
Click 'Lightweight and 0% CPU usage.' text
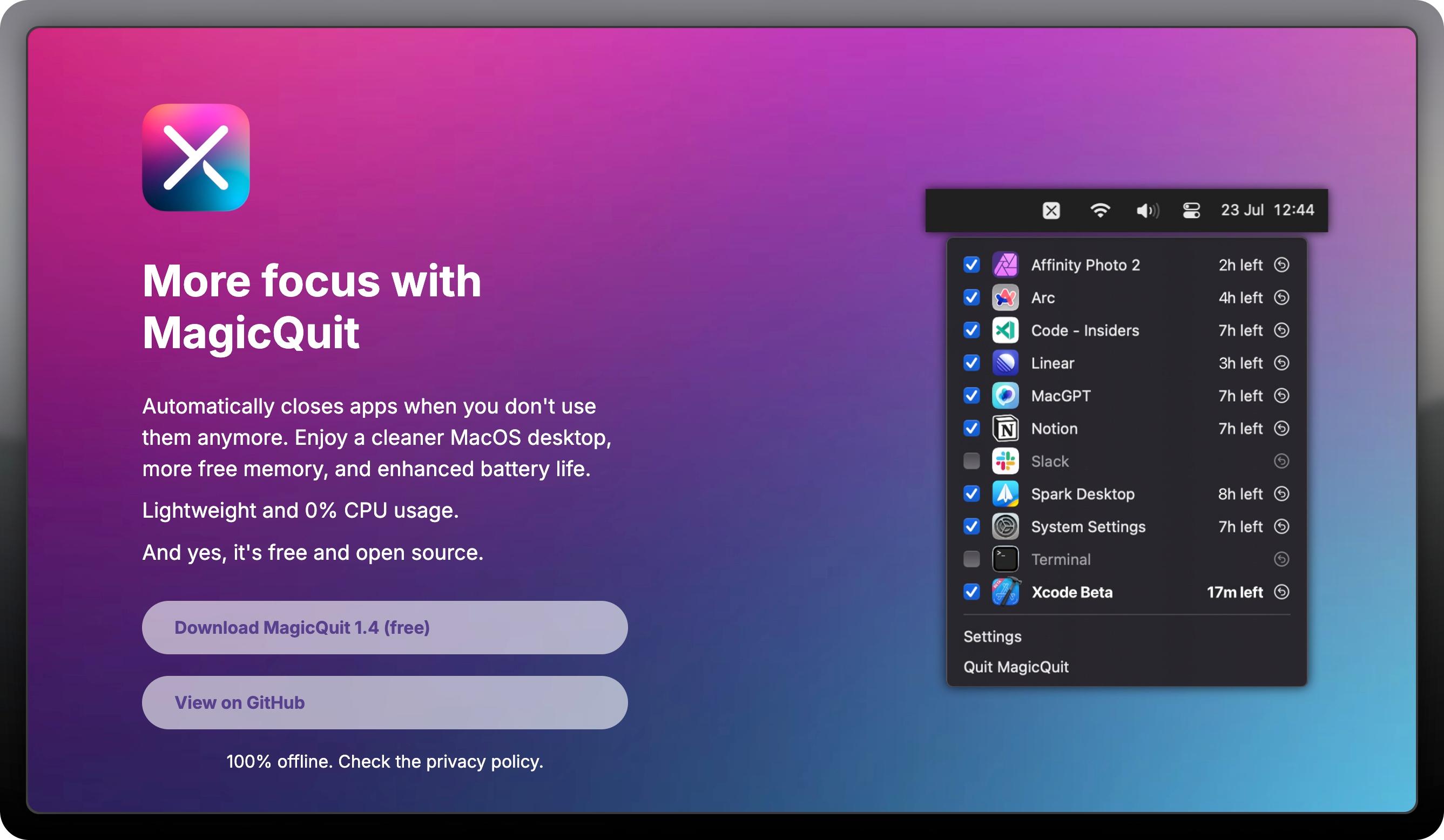tap(300, 511)
